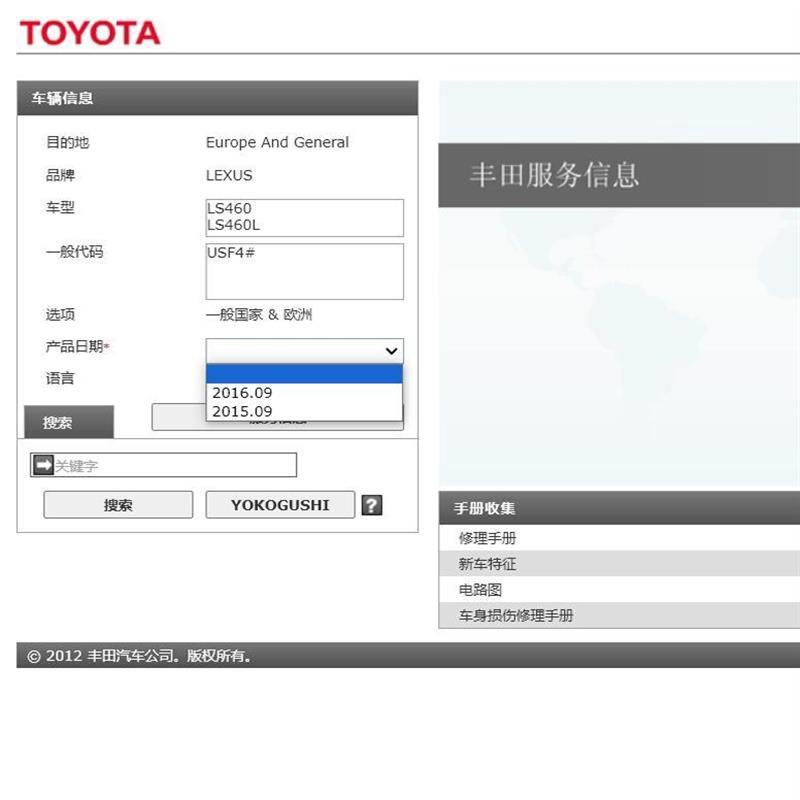Open 新车特征 manual link

point(487,564)
